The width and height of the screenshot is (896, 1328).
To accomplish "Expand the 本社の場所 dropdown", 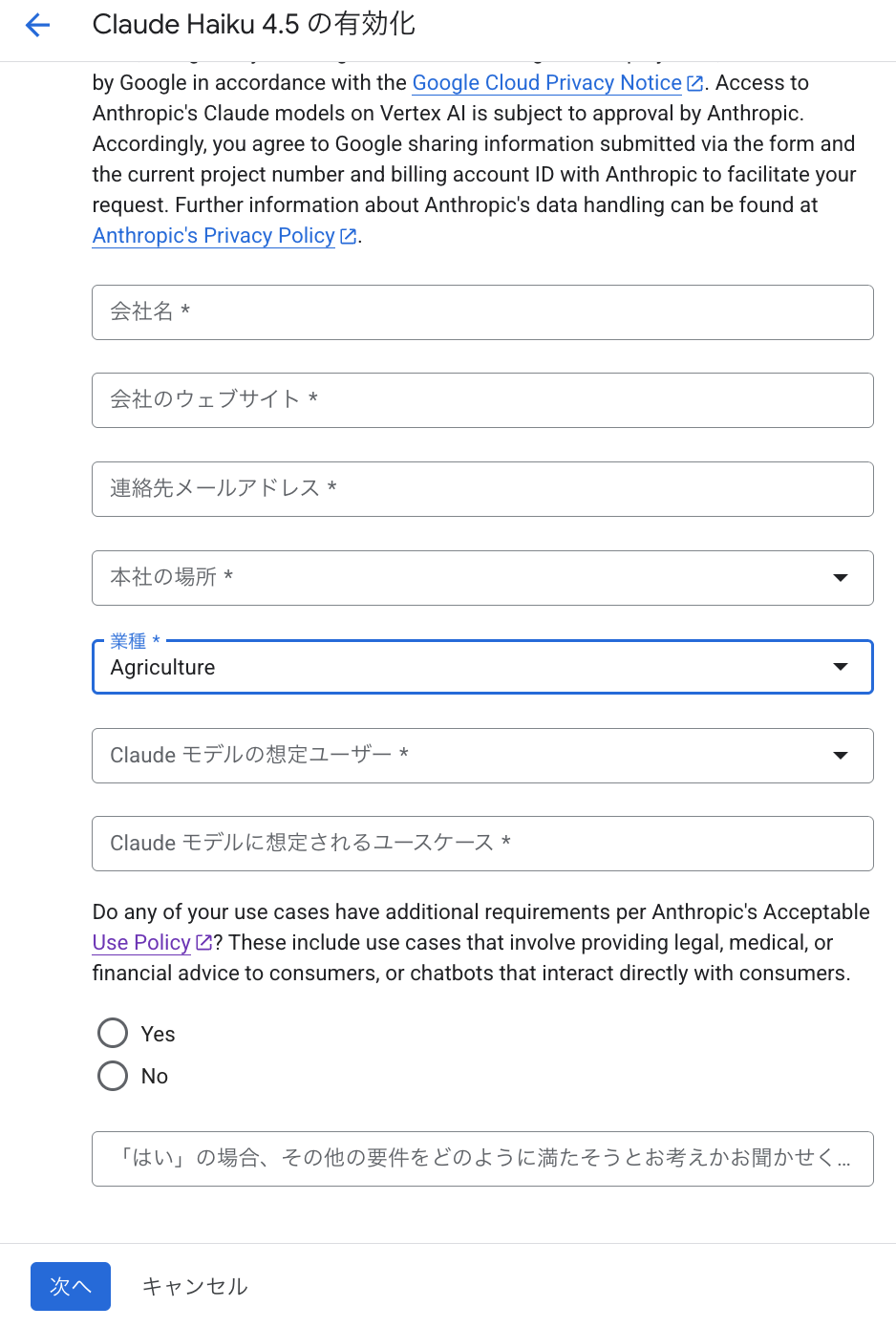I will coord(482,578).
